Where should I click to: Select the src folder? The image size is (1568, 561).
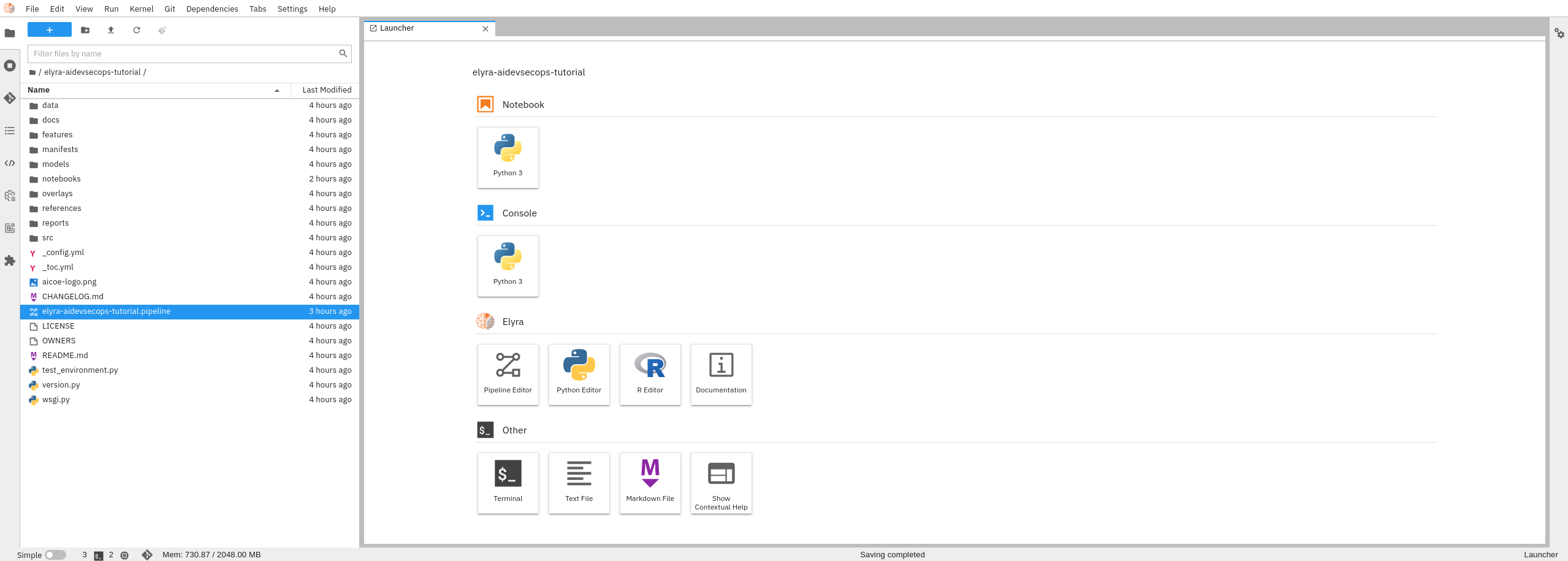[x=190, y=238]
